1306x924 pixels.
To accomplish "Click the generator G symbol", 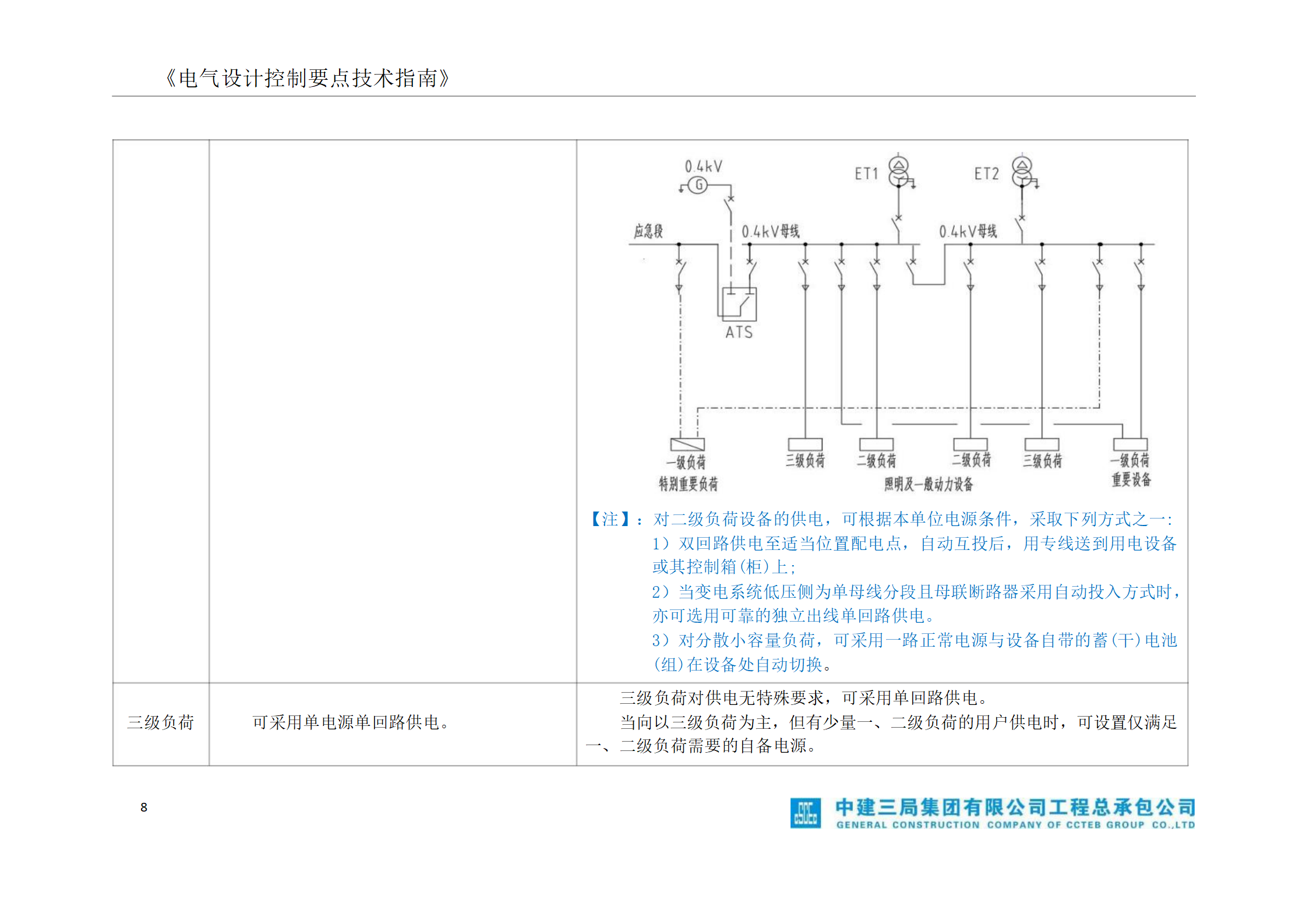I will click(x=698, y=185).
